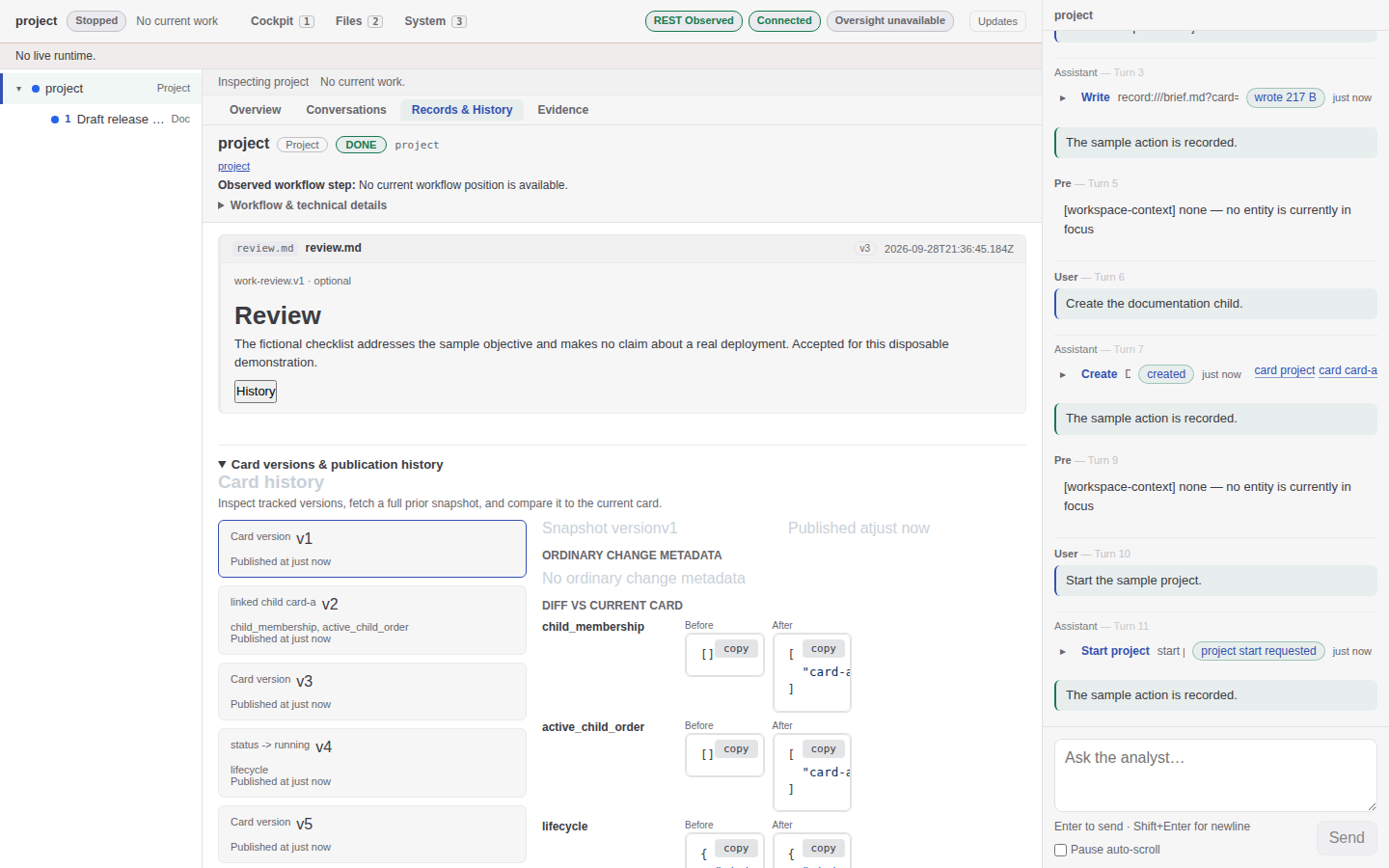Select the project row in the sidebar
1389x868 pixels.
point(101,89)
